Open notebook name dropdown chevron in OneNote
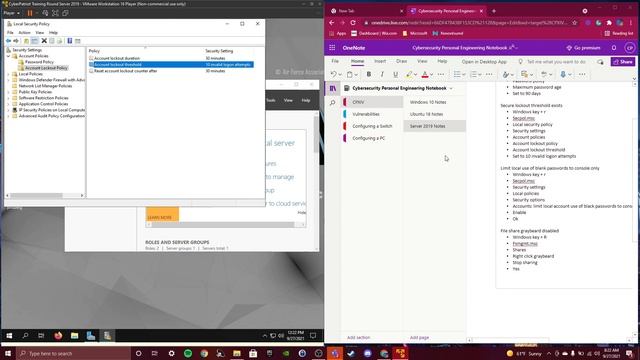Viewport: 640px width, 360px height. click(x=451, y=88)
